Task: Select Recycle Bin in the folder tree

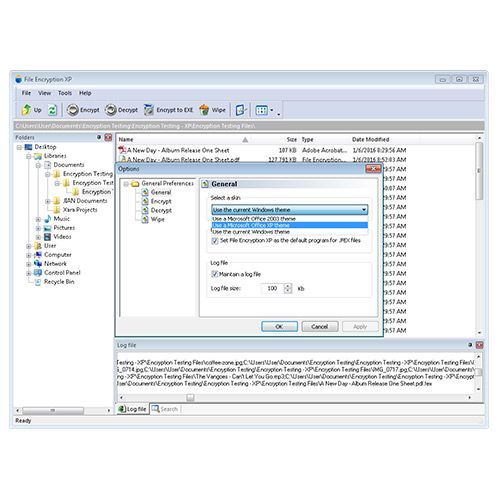Action: point(59,282)
